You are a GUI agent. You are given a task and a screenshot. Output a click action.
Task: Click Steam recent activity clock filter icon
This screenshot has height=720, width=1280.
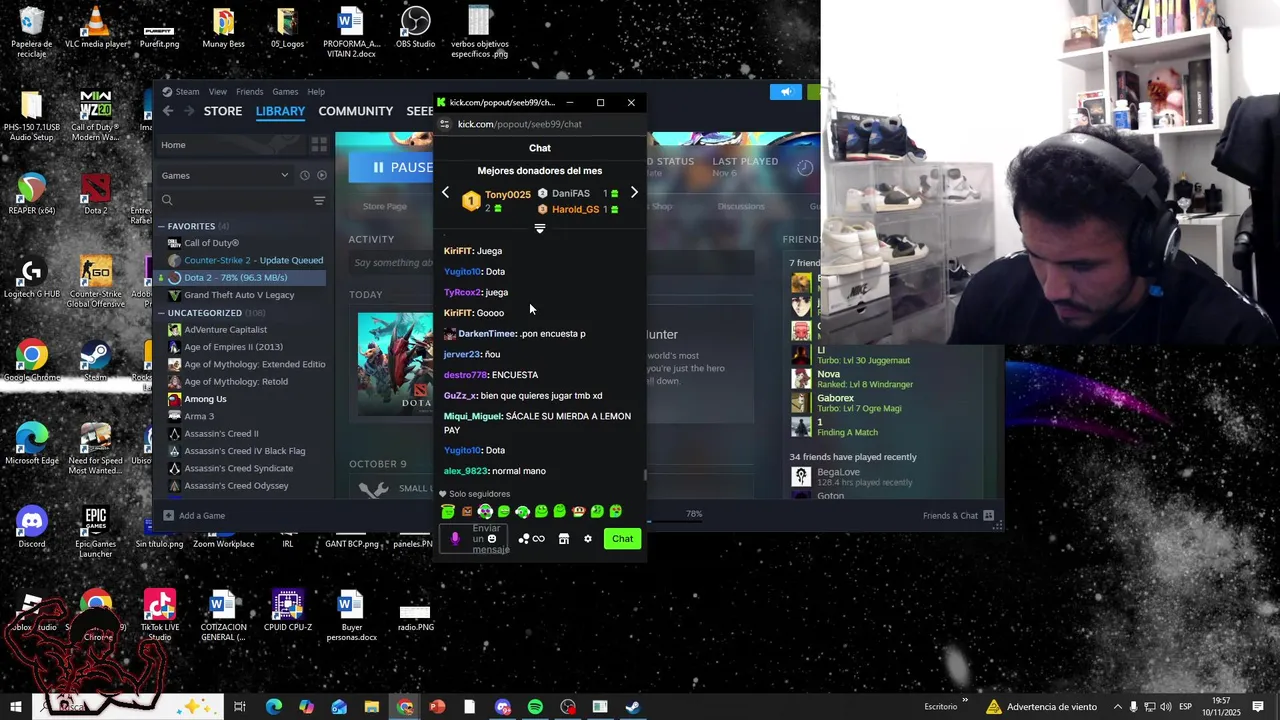click(305, 175)
